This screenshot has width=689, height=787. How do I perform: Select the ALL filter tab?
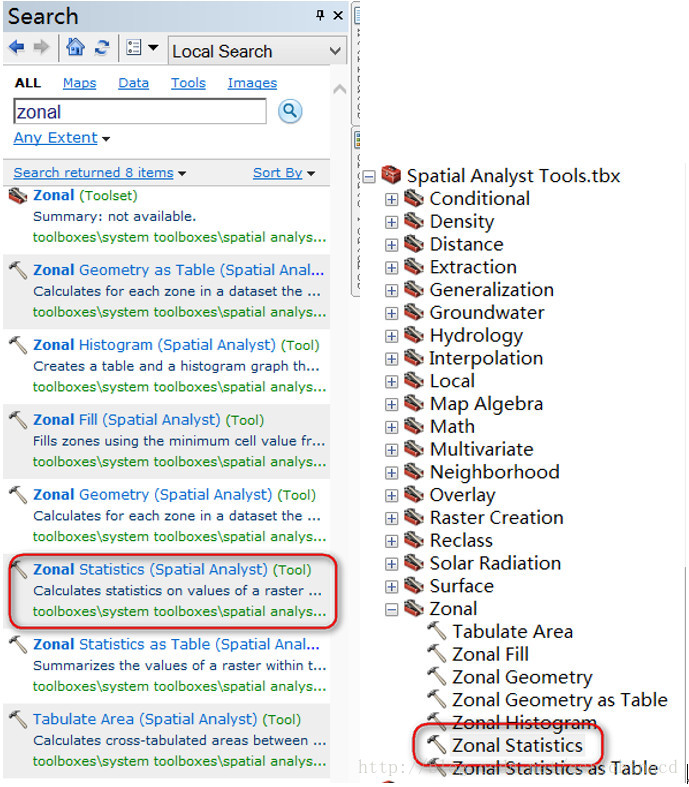pyautogui.click(x=28, y=83)
